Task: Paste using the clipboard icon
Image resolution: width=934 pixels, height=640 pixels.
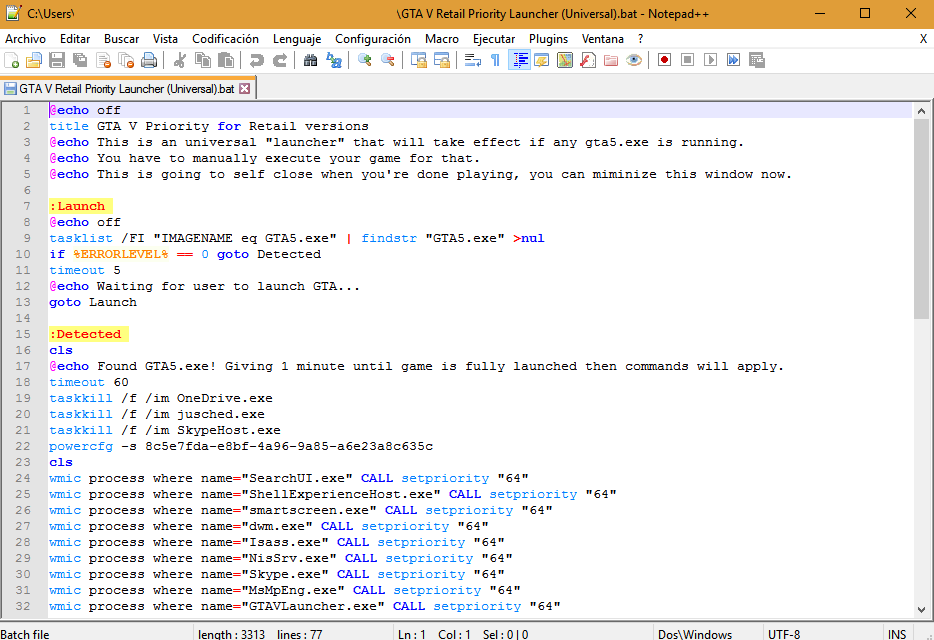Action: coord(226,60)
